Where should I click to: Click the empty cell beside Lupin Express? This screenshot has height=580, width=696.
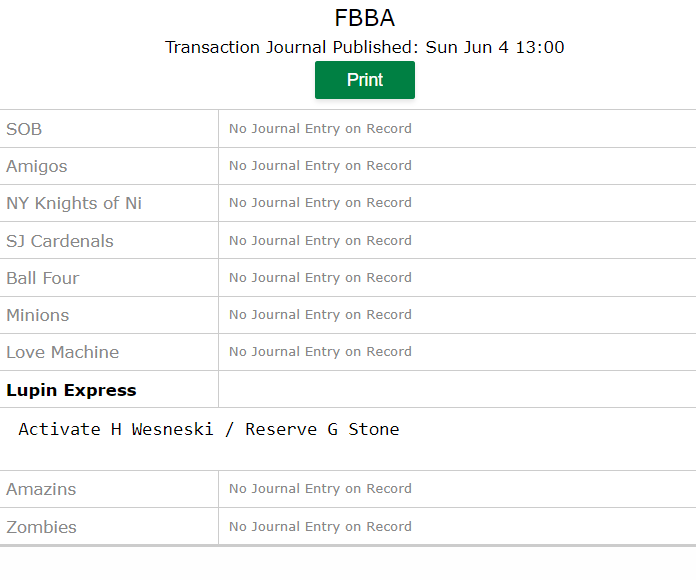tap(457, 389)
